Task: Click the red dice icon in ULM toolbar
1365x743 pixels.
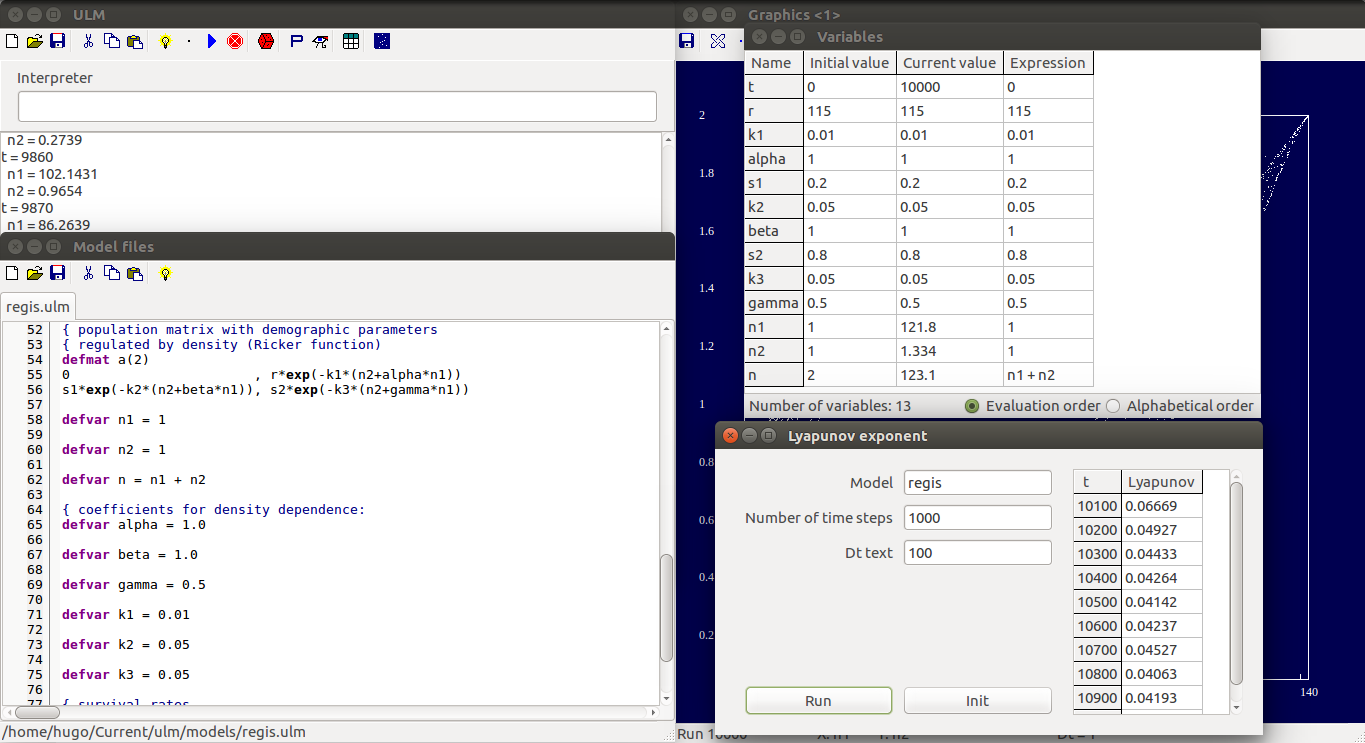Action: (266, 41)
